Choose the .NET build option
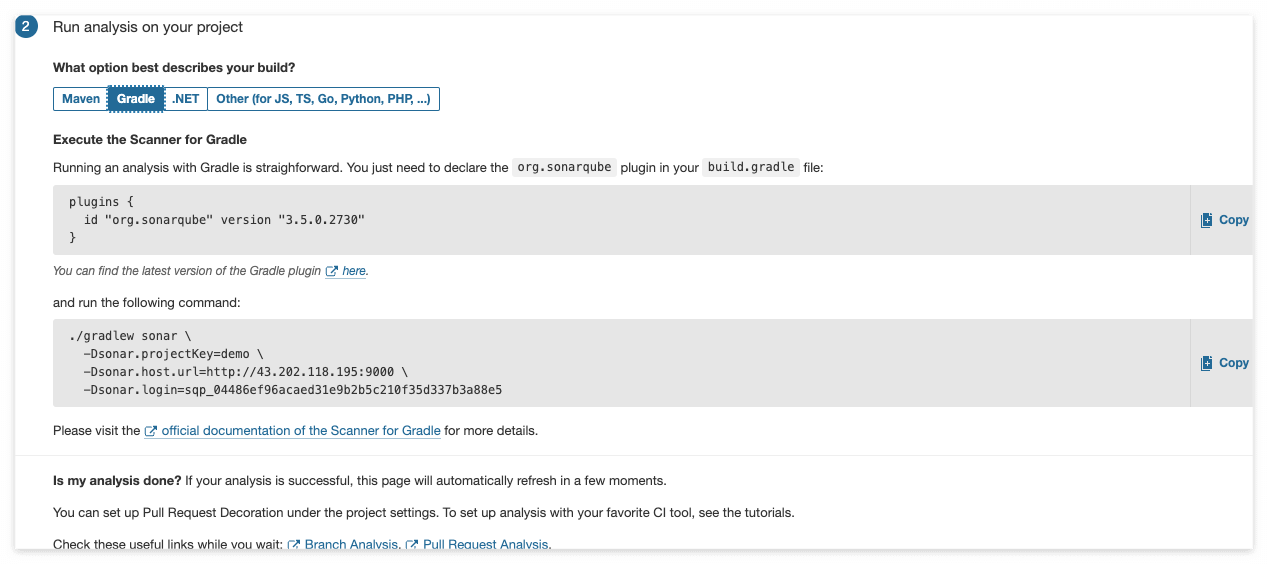1268x564 pixels. tap(186, 99)
